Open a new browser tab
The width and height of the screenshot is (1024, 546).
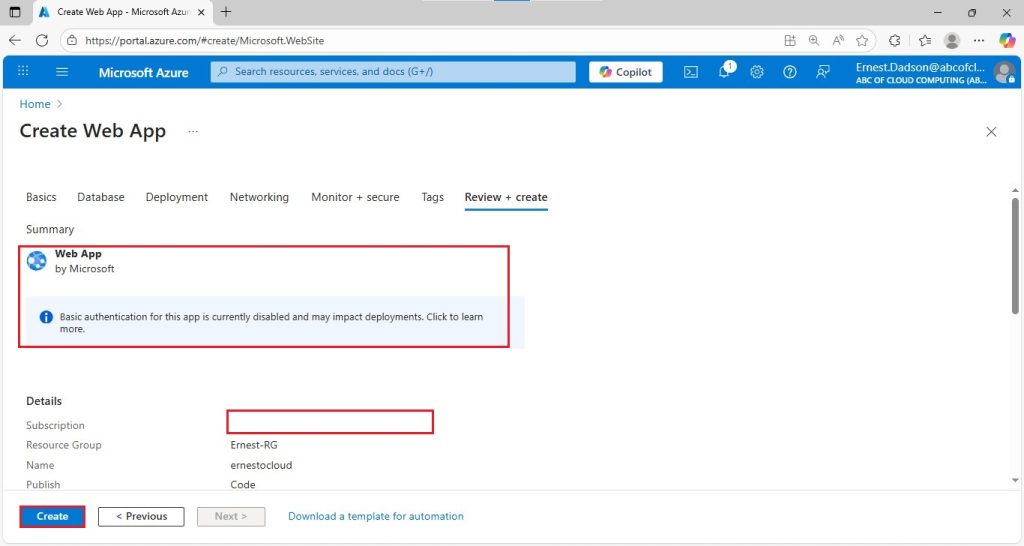pyautogui.click(x=226, y=12)
